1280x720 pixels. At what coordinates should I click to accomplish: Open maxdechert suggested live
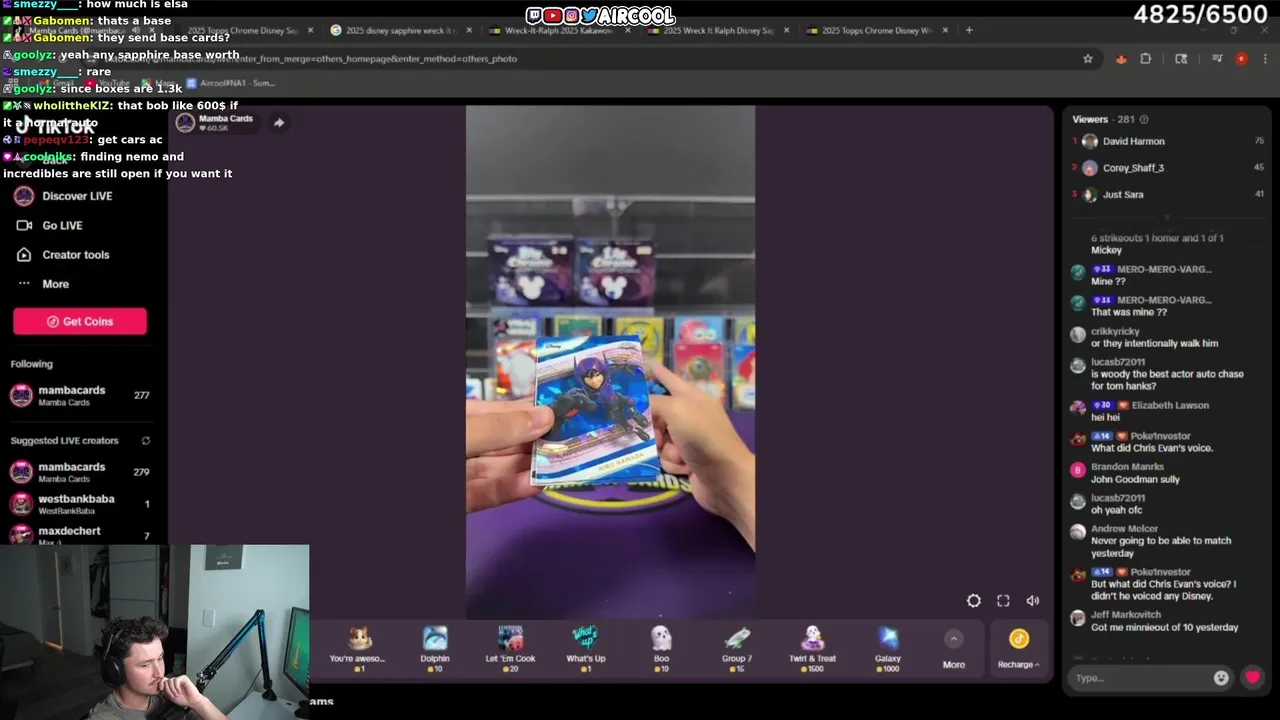tap(80, 534)
